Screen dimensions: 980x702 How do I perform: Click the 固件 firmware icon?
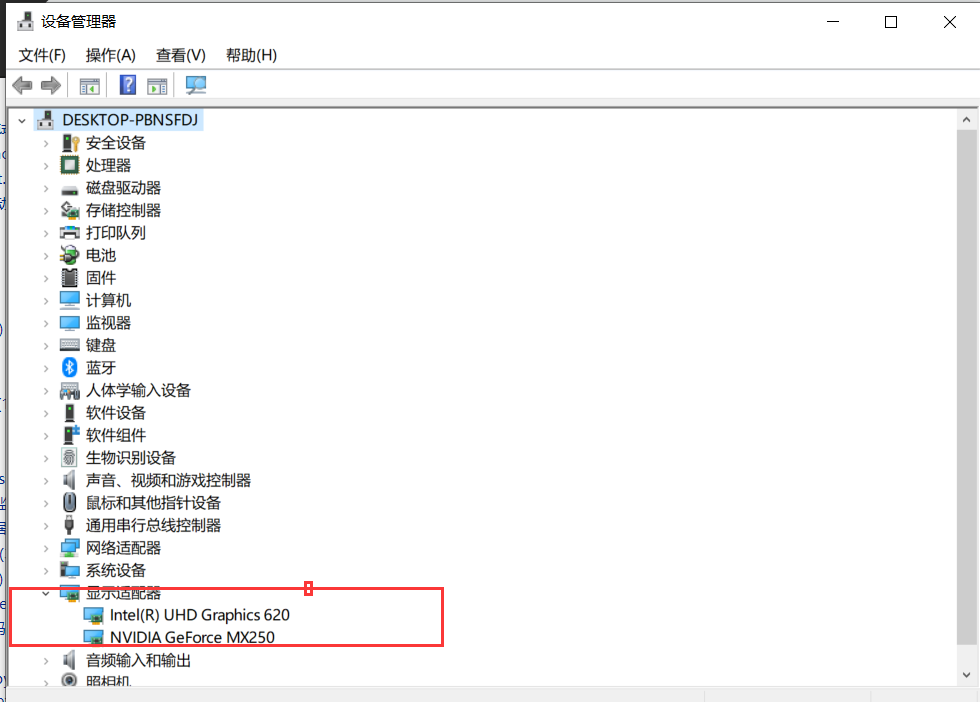[x=69, y=278]
